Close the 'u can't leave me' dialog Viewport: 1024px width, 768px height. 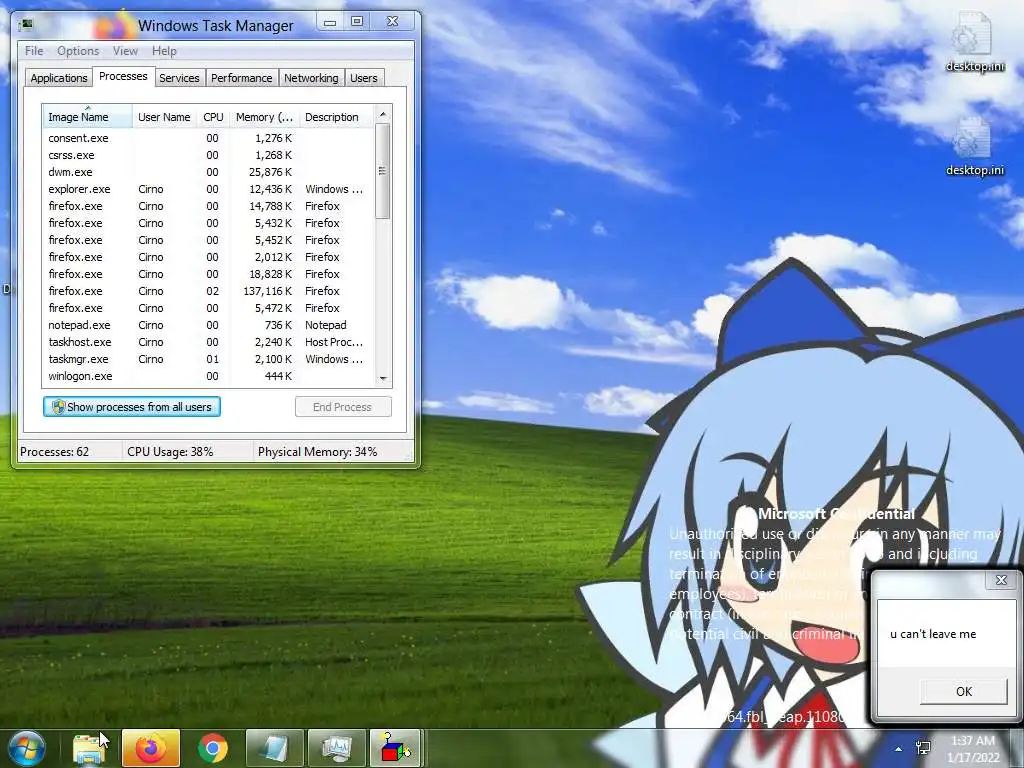[x=1001, y=580]
